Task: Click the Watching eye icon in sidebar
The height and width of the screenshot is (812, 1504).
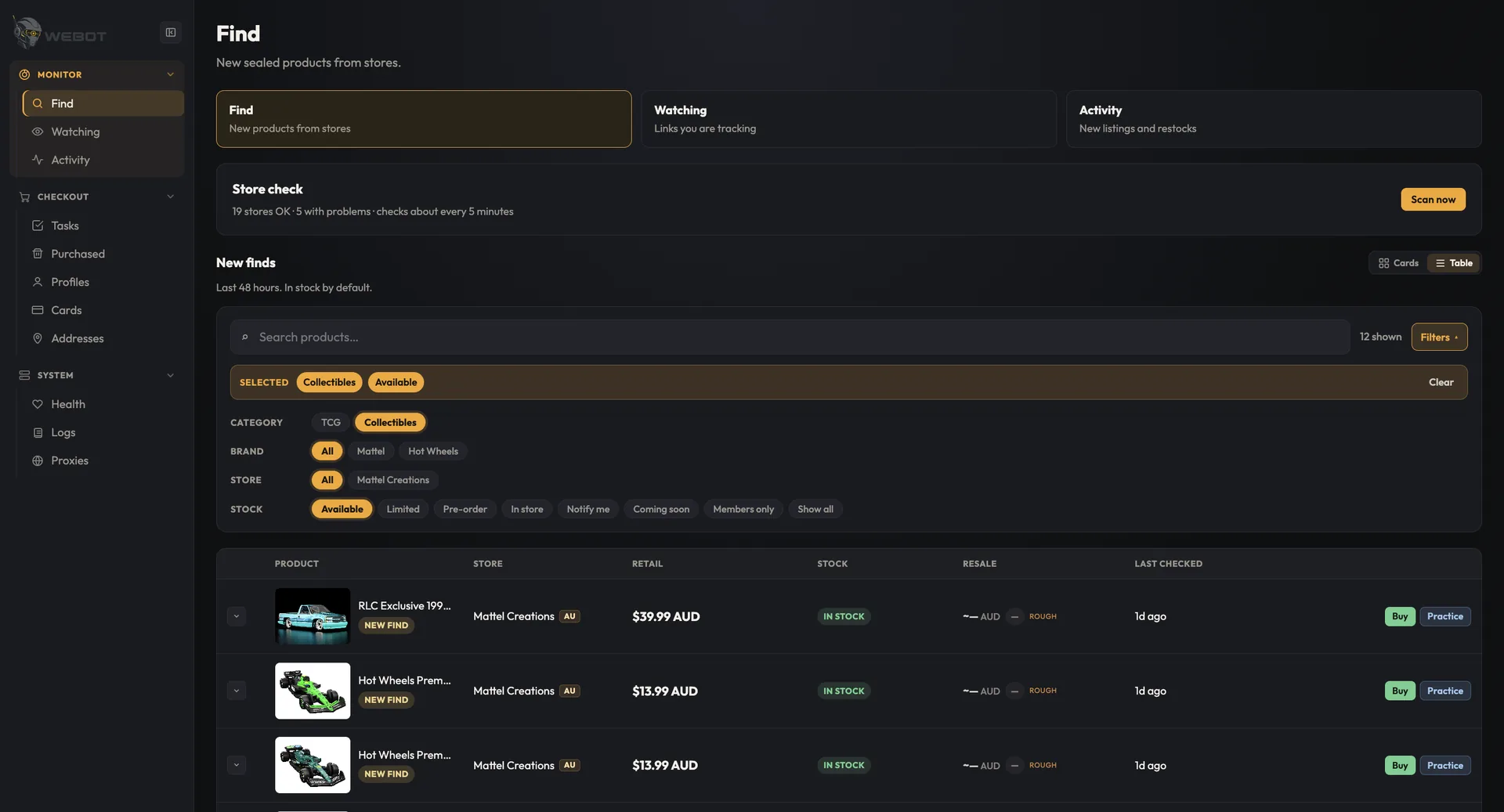Action: [x=38, y=132]
